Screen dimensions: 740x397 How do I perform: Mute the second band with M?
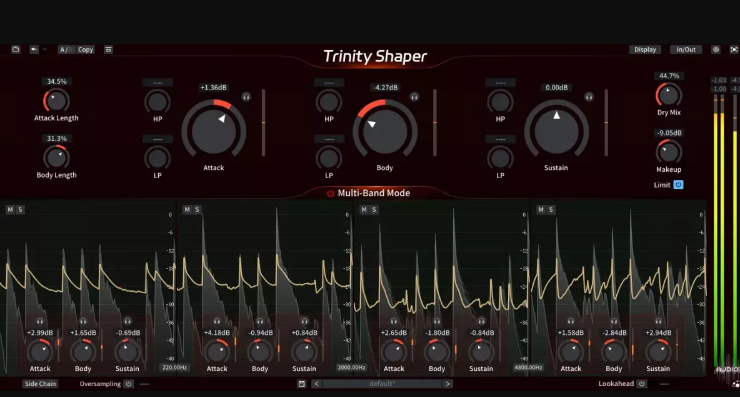tap(187, 210)
